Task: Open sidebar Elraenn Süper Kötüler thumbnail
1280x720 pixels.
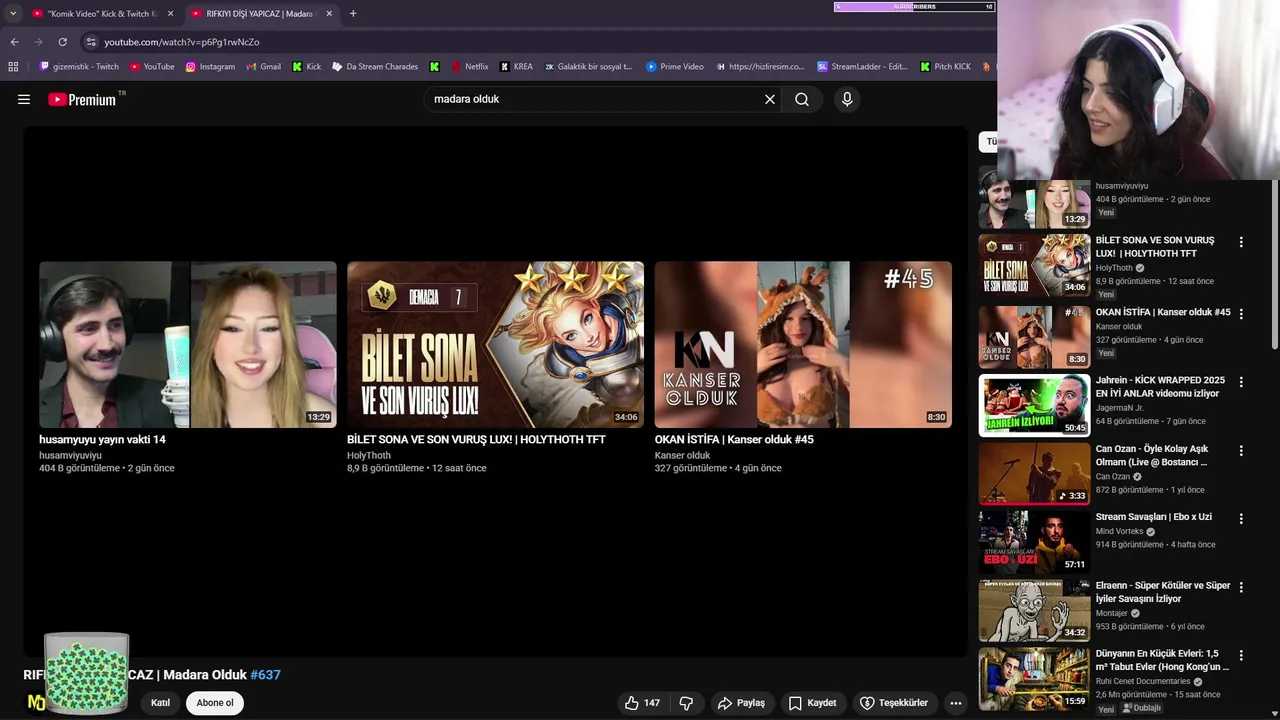Action: coord(1034,610)
